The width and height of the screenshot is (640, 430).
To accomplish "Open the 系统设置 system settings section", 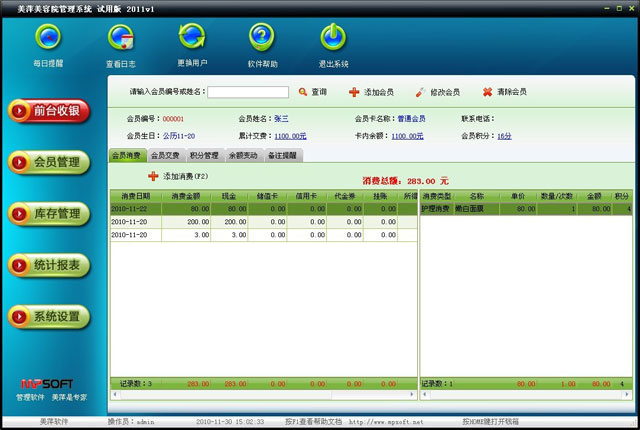I will (48, 317).
